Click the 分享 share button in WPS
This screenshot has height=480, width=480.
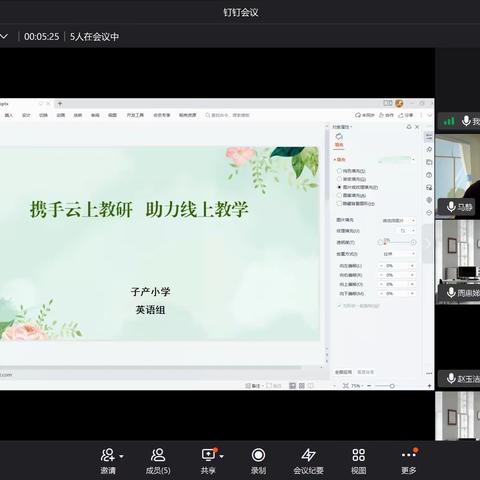tap(405, 115)
